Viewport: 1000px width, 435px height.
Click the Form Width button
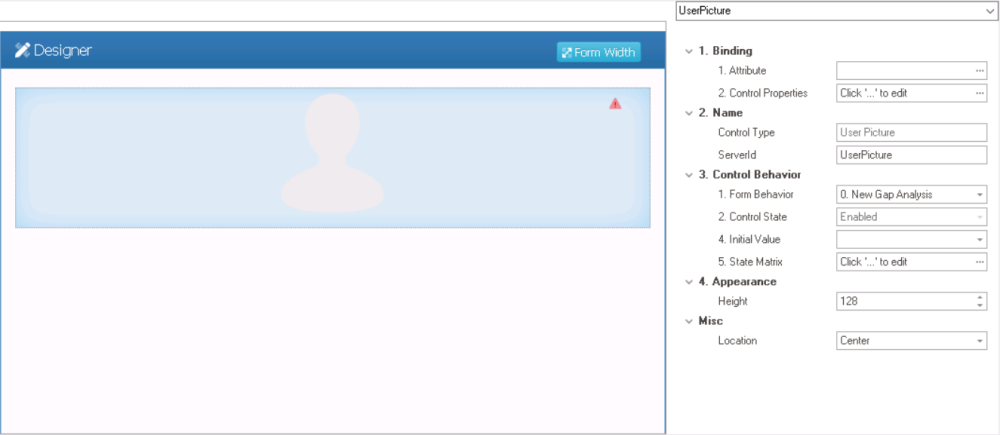598,52
